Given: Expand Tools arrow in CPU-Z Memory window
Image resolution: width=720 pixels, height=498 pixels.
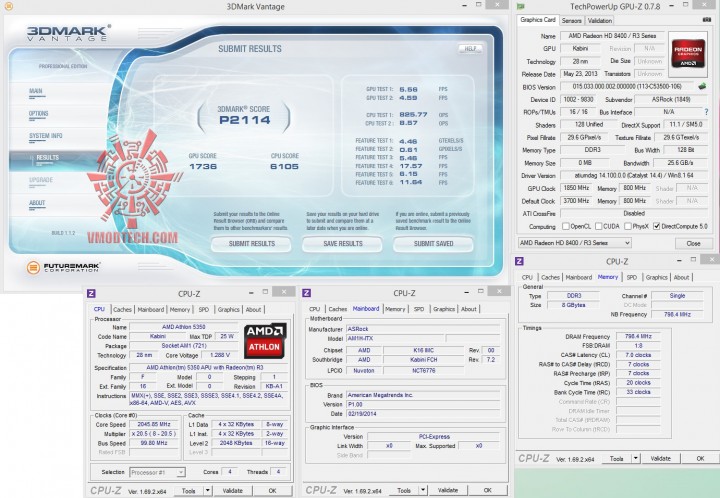Looking at the screenshot, I should click(x=636, y=458).
